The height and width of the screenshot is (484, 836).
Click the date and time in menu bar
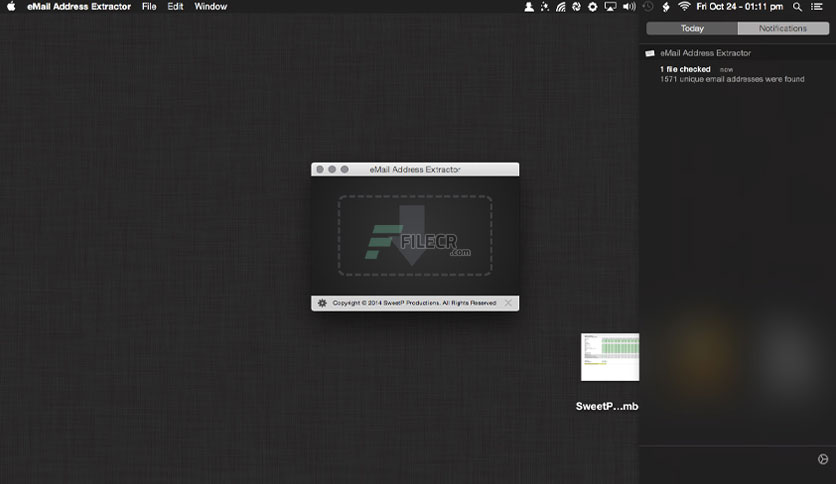click(739, 6)
